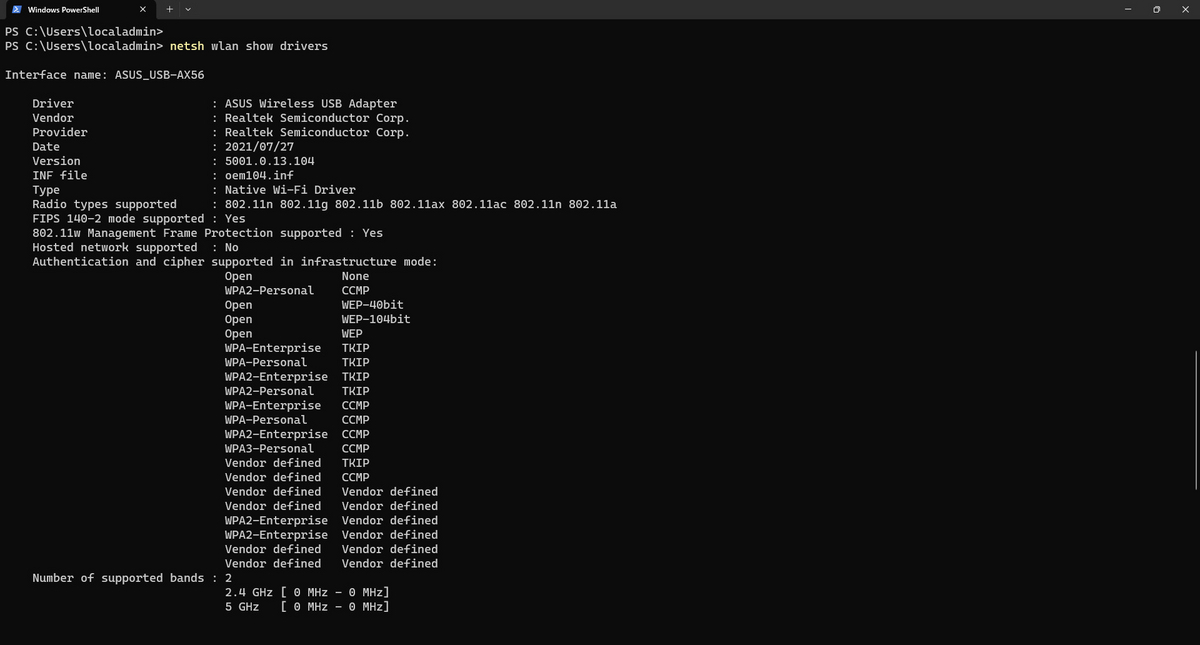Click the version number 5001.0.13.104
Screen dimensions: 1200x645
point(269,160)
